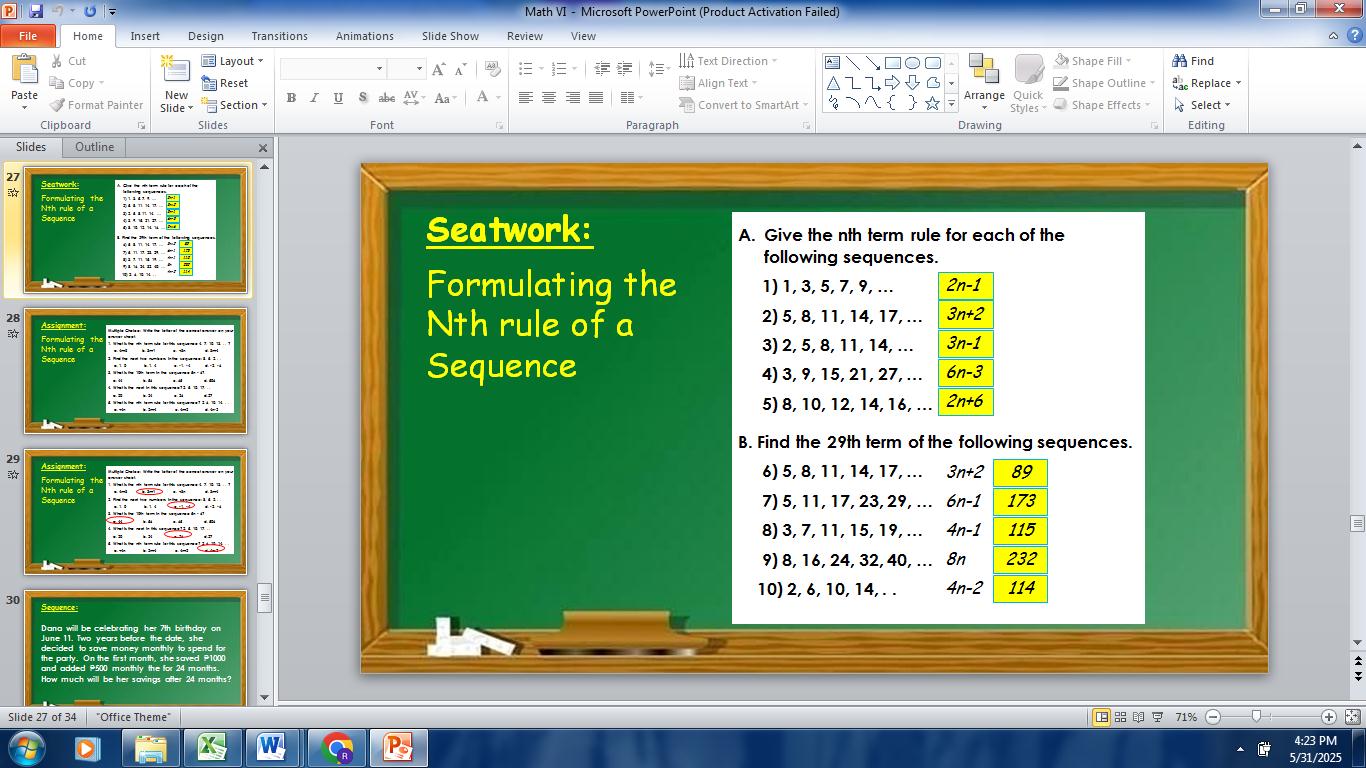
Task: Toggle Italic formatting
Action: click(x=314, y=98)
